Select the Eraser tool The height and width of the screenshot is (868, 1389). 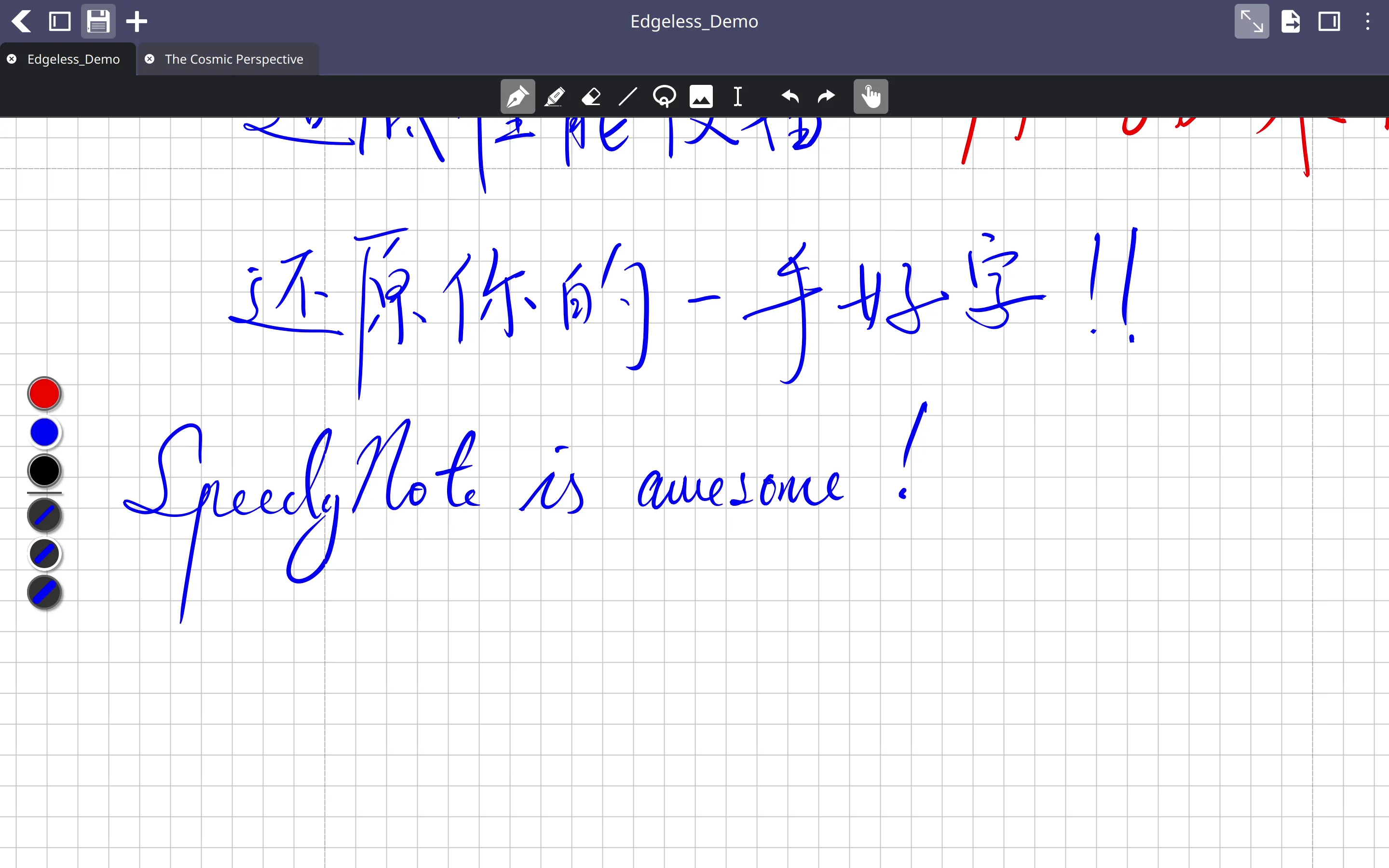coord(591,96)
